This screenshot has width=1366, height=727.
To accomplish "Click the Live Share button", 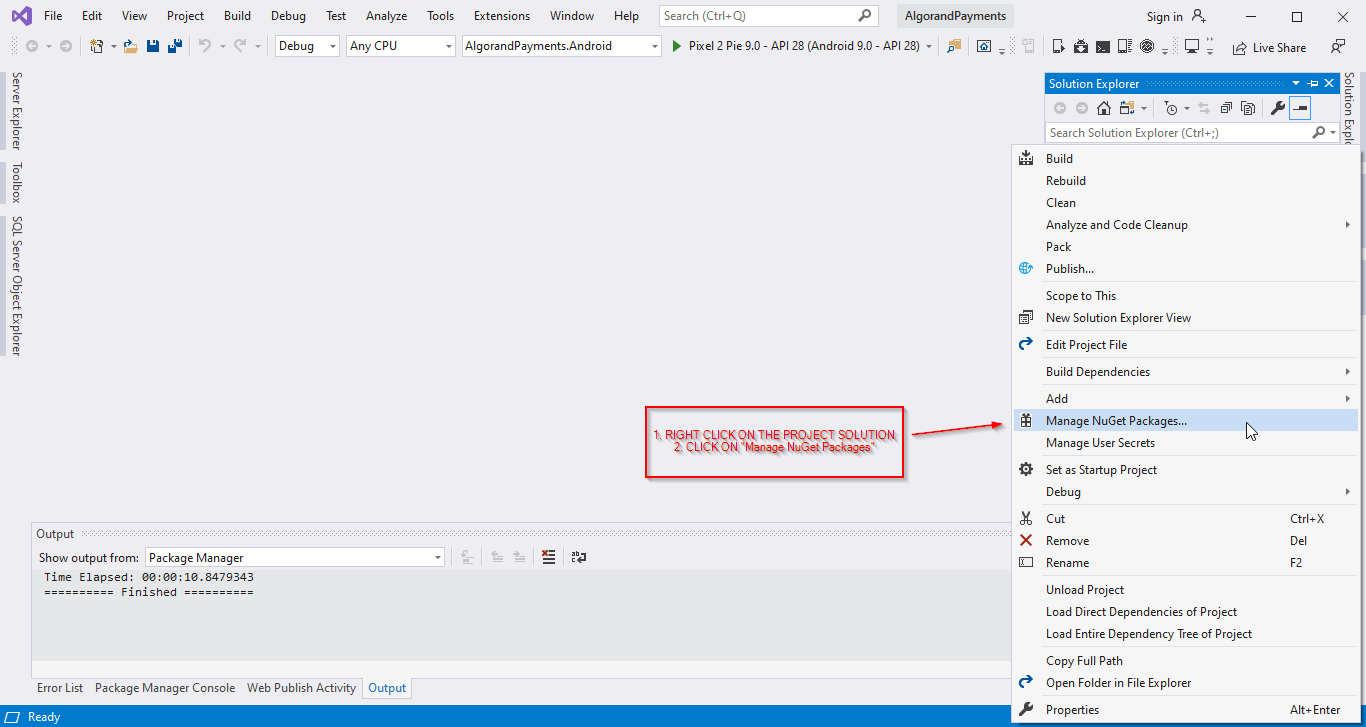I will 1269,47.
